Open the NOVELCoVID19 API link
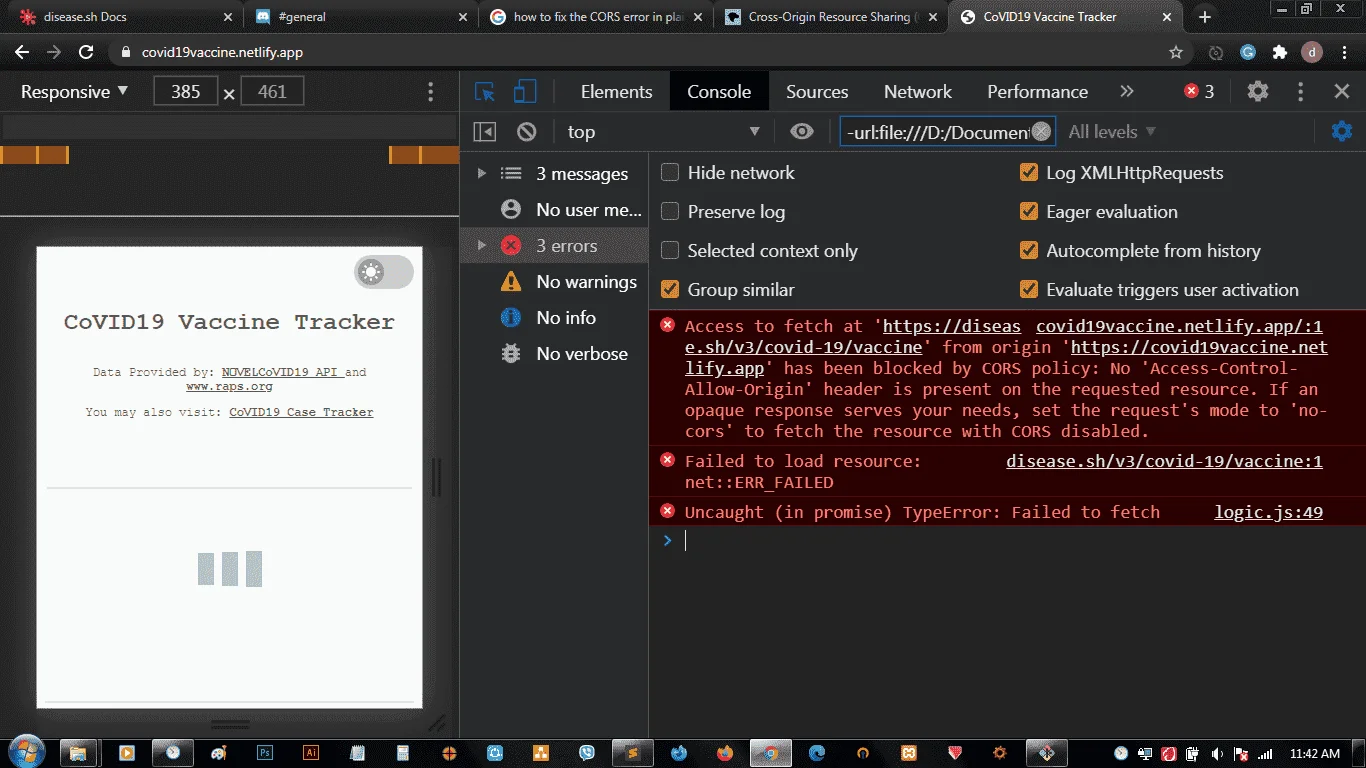The height and width of the screenshot is (768, 1366). [x=283, y=372]
